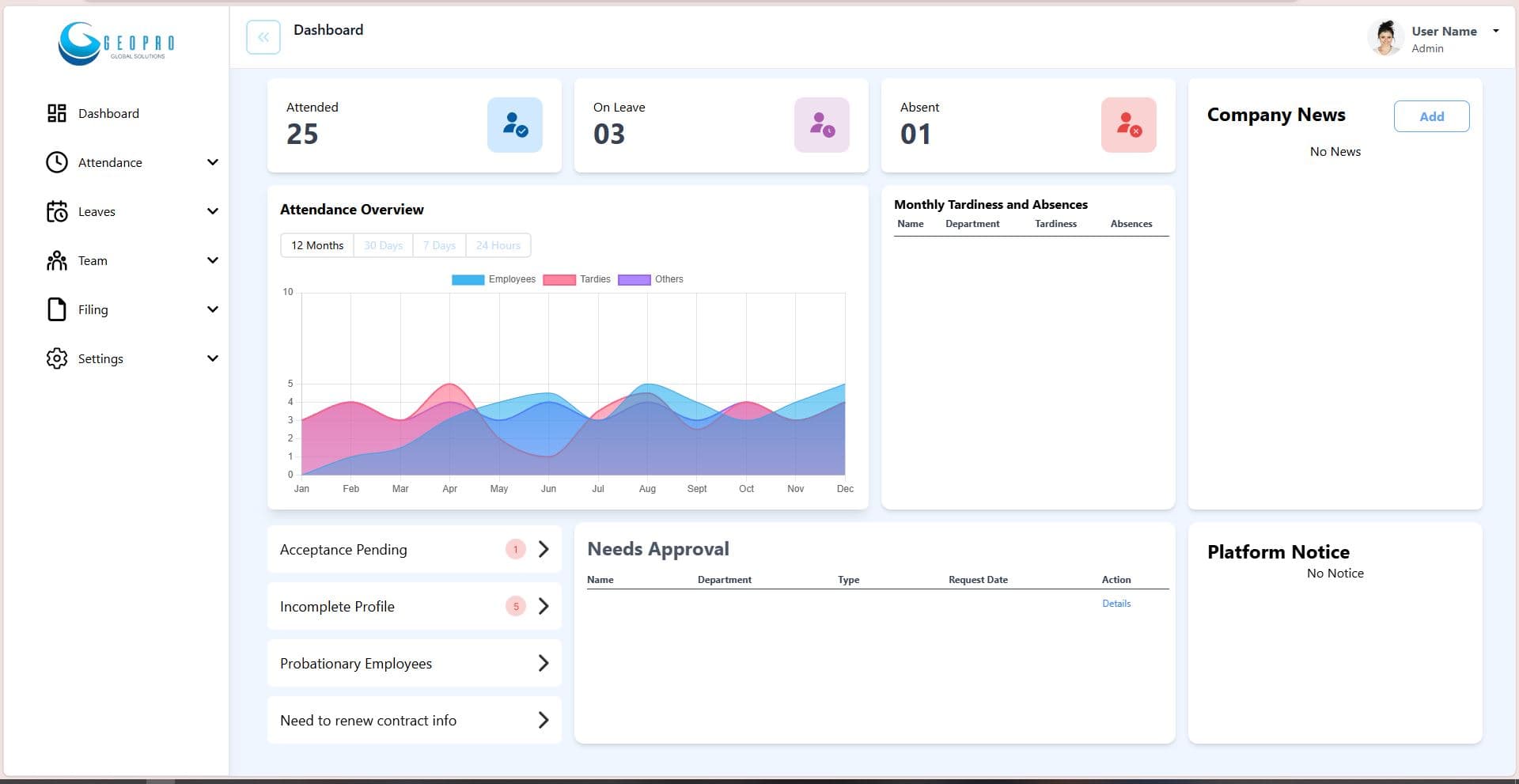The width and height of the screenshot is (1519, 784).
Task: Click the Aug label on chart axis
Action: coord(647,489)
